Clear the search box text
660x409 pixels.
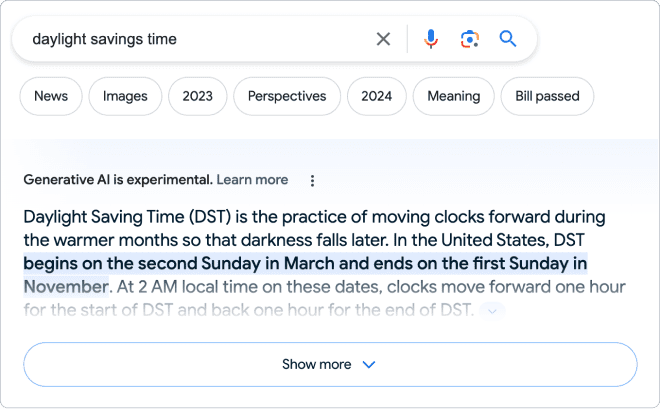(383, 39)
